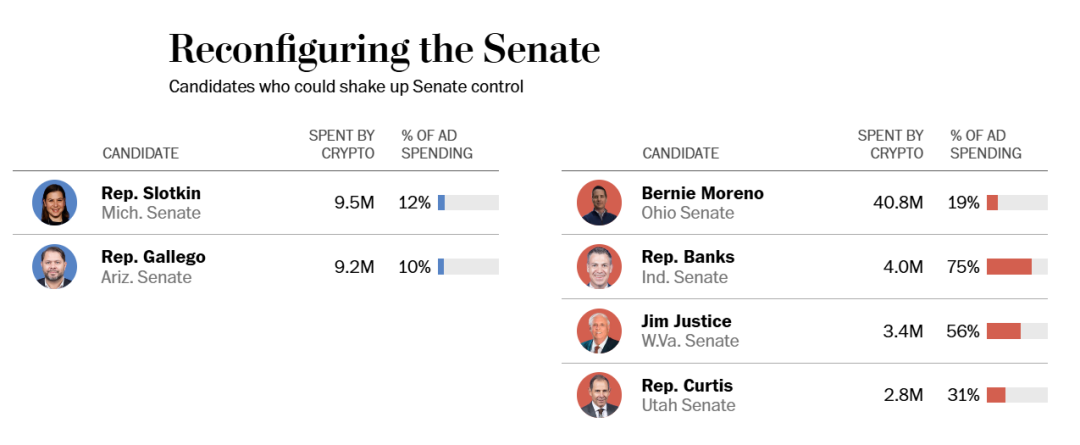Click the Rep. Gallego name

[153, 257]
